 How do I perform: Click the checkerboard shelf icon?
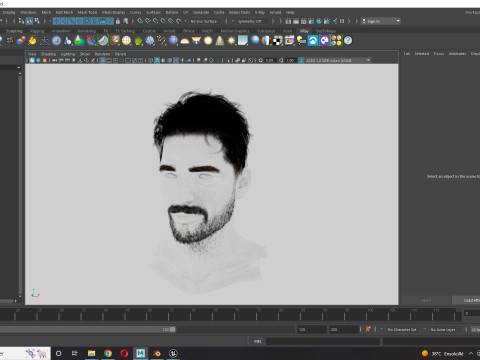tap(278, 41)
